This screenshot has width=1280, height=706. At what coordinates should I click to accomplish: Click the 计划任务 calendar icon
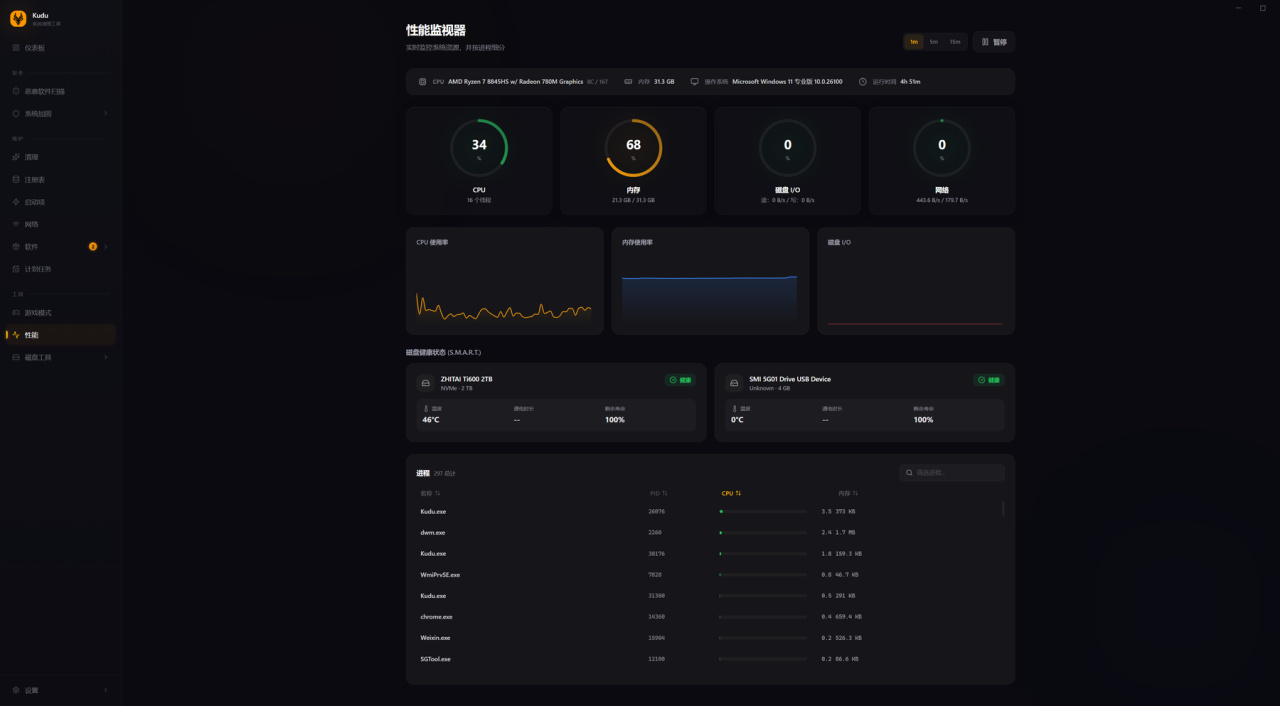click(x=15, y=269)
